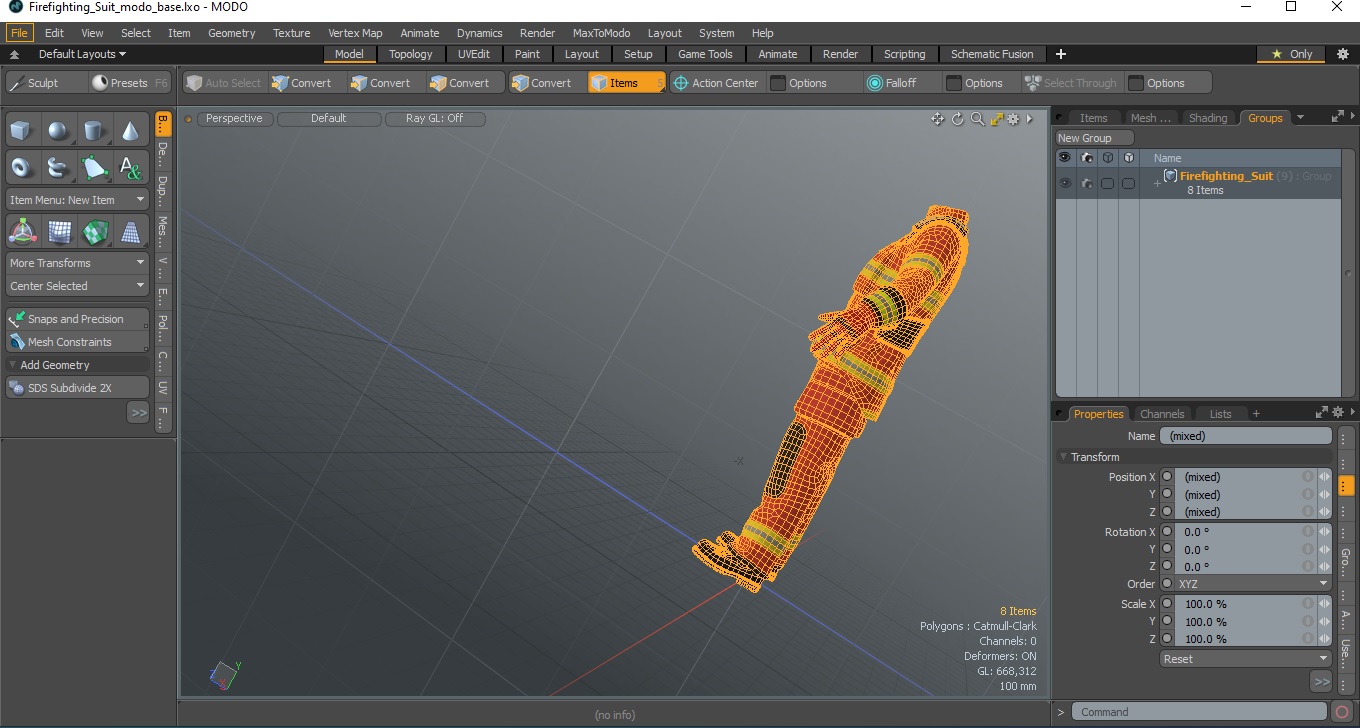Select the Cylinder primitive tool
Image resolution: width=1360 pixels, height=728 pixels.
(x=95, y=130)
